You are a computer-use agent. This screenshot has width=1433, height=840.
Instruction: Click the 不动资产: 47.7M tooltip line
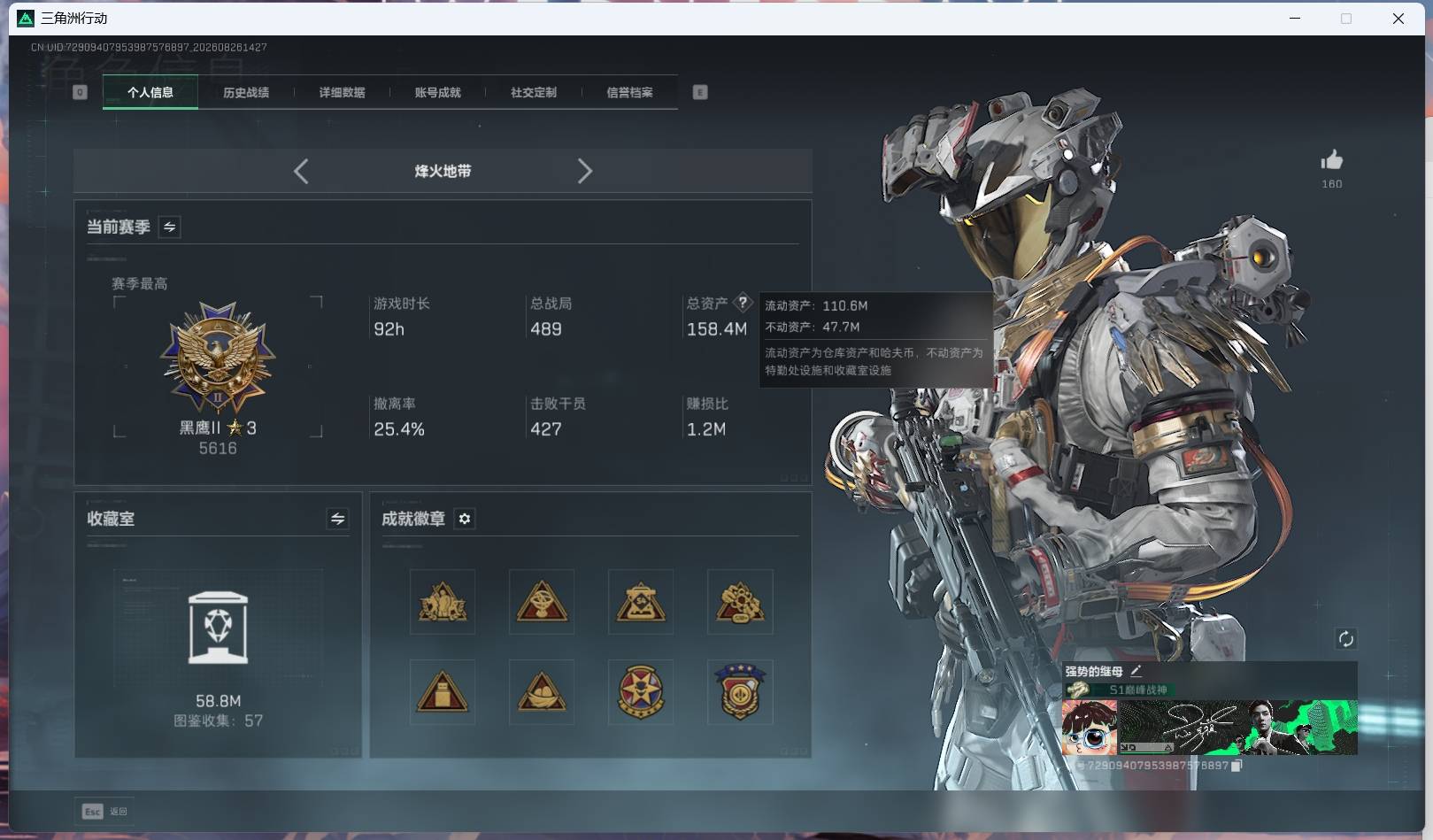click(813, 327)
